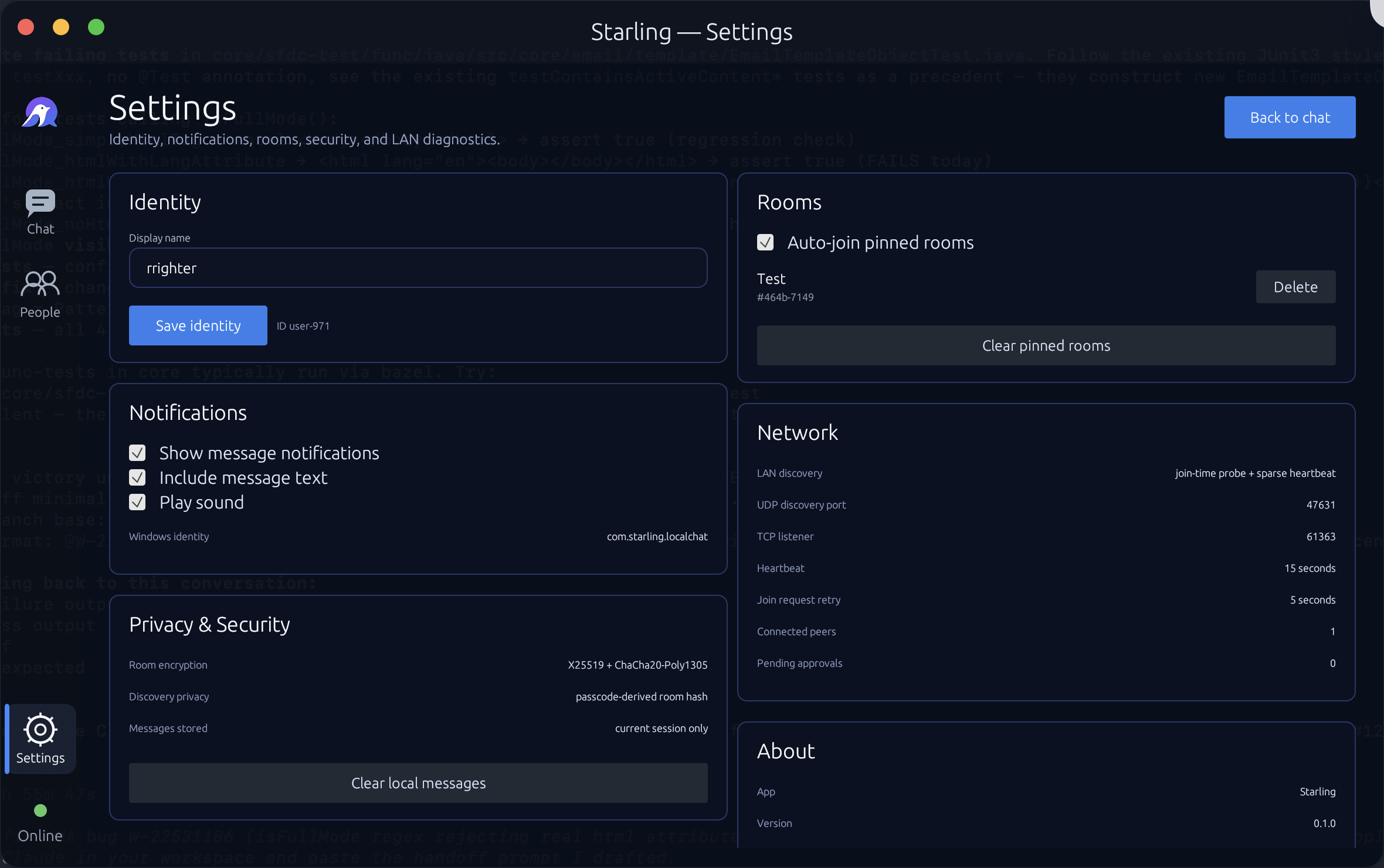Uncheck Include message text
This screenshot has height=868, width=1384.
pyautogui.click(x=137, y=477)
